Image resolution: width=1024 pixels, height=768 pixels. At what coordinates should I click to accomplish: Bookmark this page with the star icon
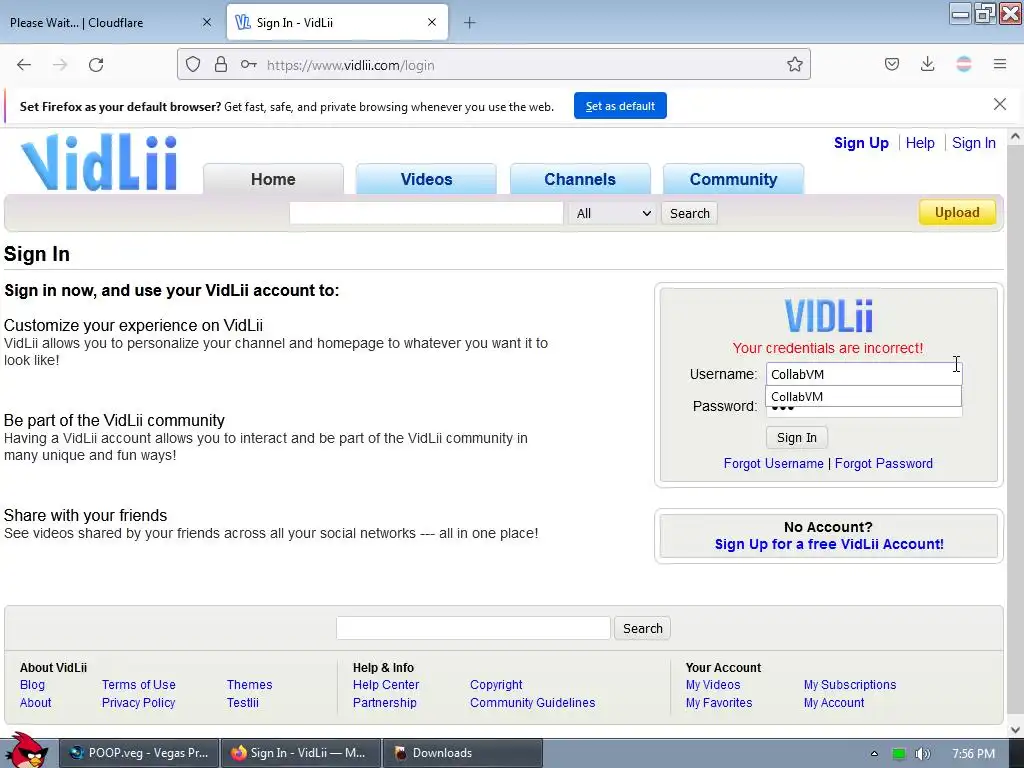click(795, 64)
